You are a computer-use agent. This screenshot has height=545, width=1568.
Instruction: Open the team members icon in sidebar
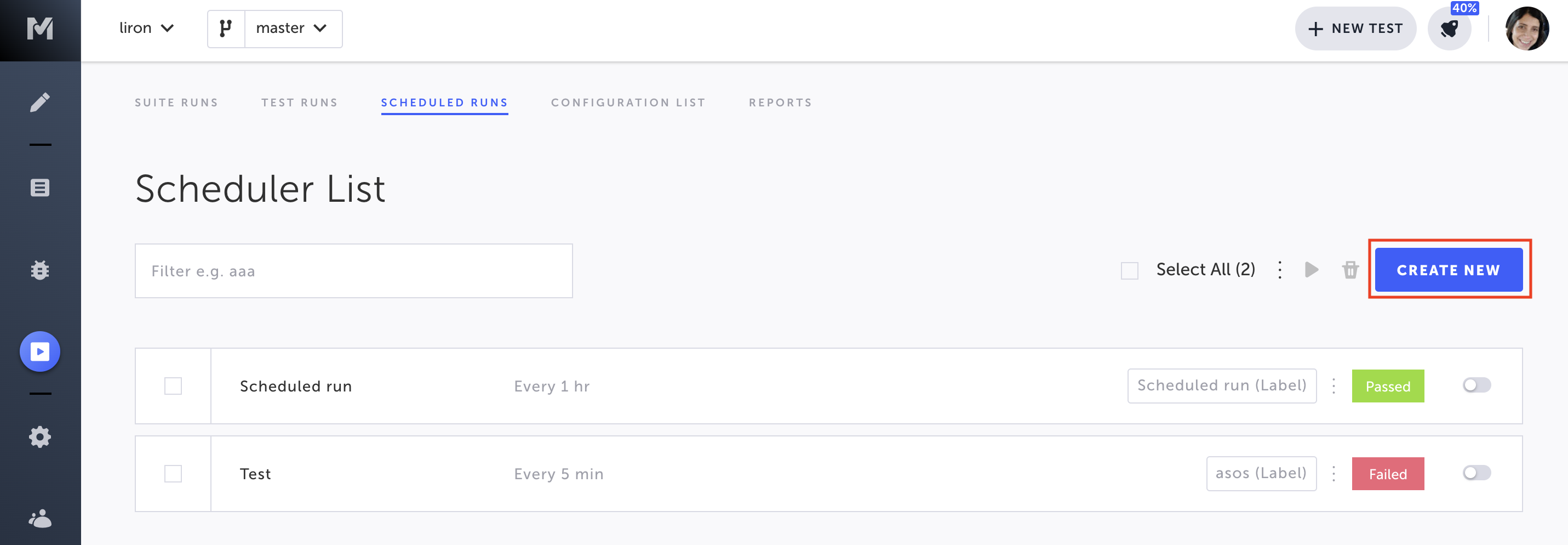[40, 518]
